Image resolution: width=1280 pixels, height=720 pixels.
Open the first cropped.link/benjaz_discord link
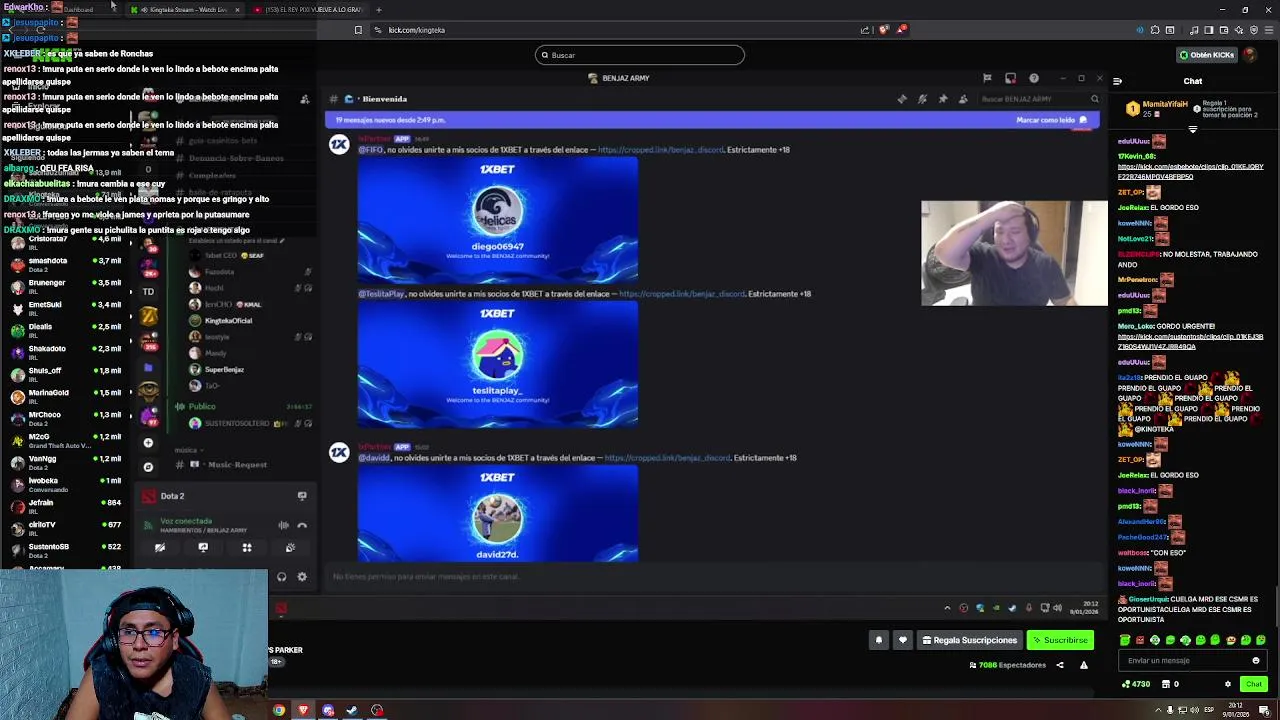pos(660,150)
